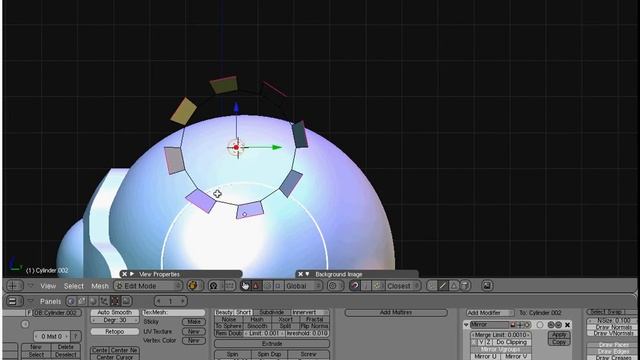The width and height of the screenshot is (640, 360).
Task: Toggle Mirror modifier Z axis
Action: (488, 342)
